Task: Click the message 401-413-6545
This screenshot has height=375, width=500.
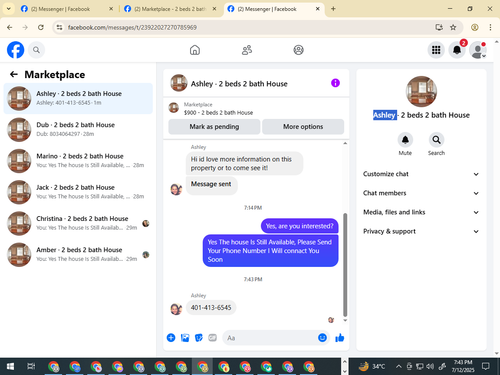Action: coord(211,308)
